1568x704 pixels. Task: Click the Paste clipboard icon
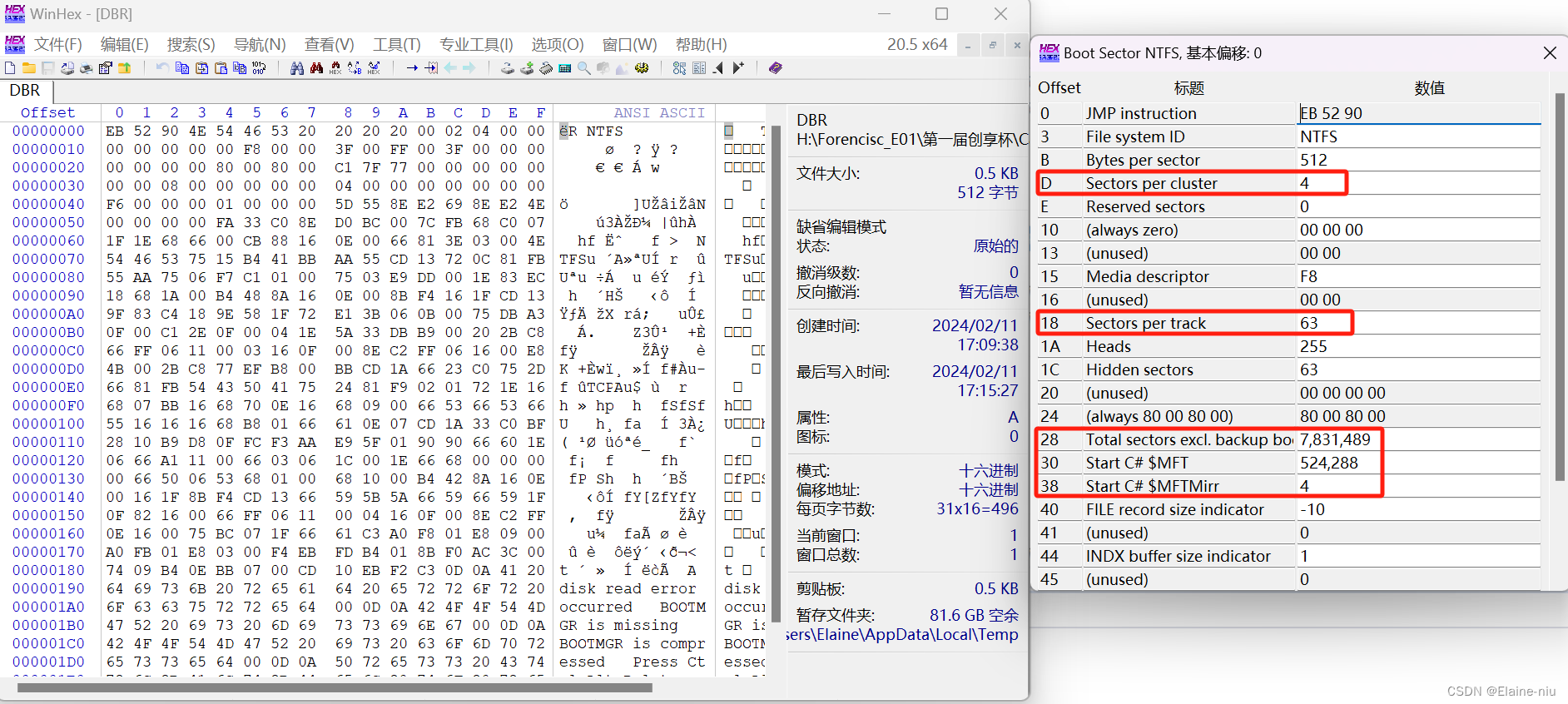click(x=221, y=68)
